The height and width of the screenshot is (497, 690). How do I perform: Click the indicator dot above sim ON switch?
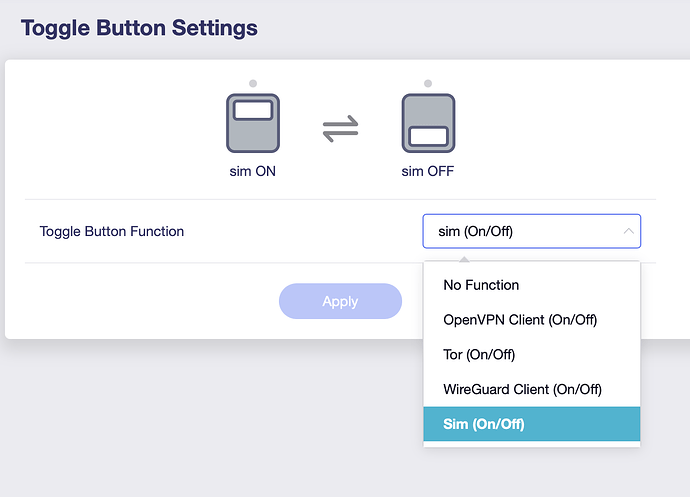[x=253, y=83]
